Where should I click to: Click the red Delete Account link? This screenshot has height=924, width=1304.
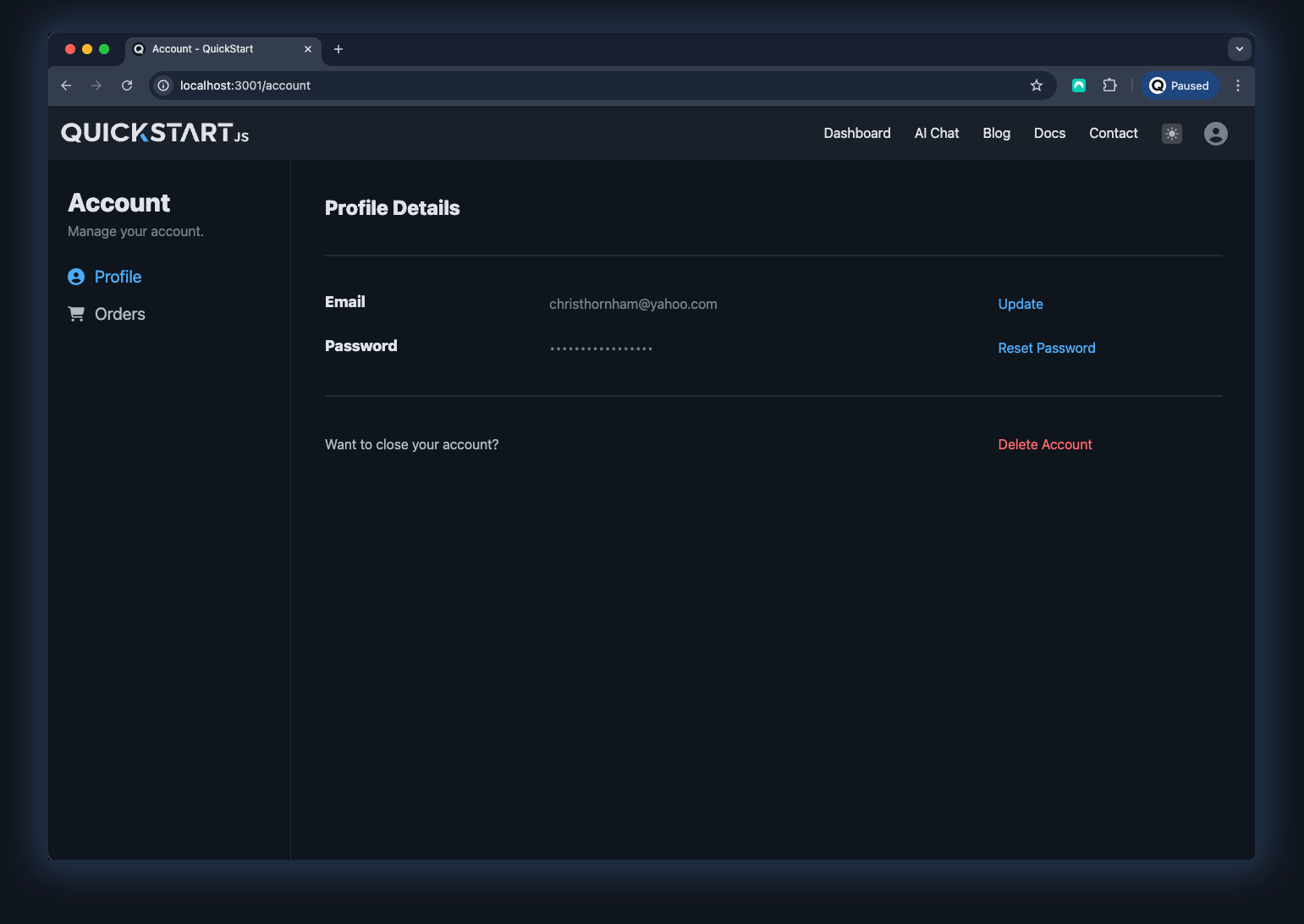point(1044,444)
